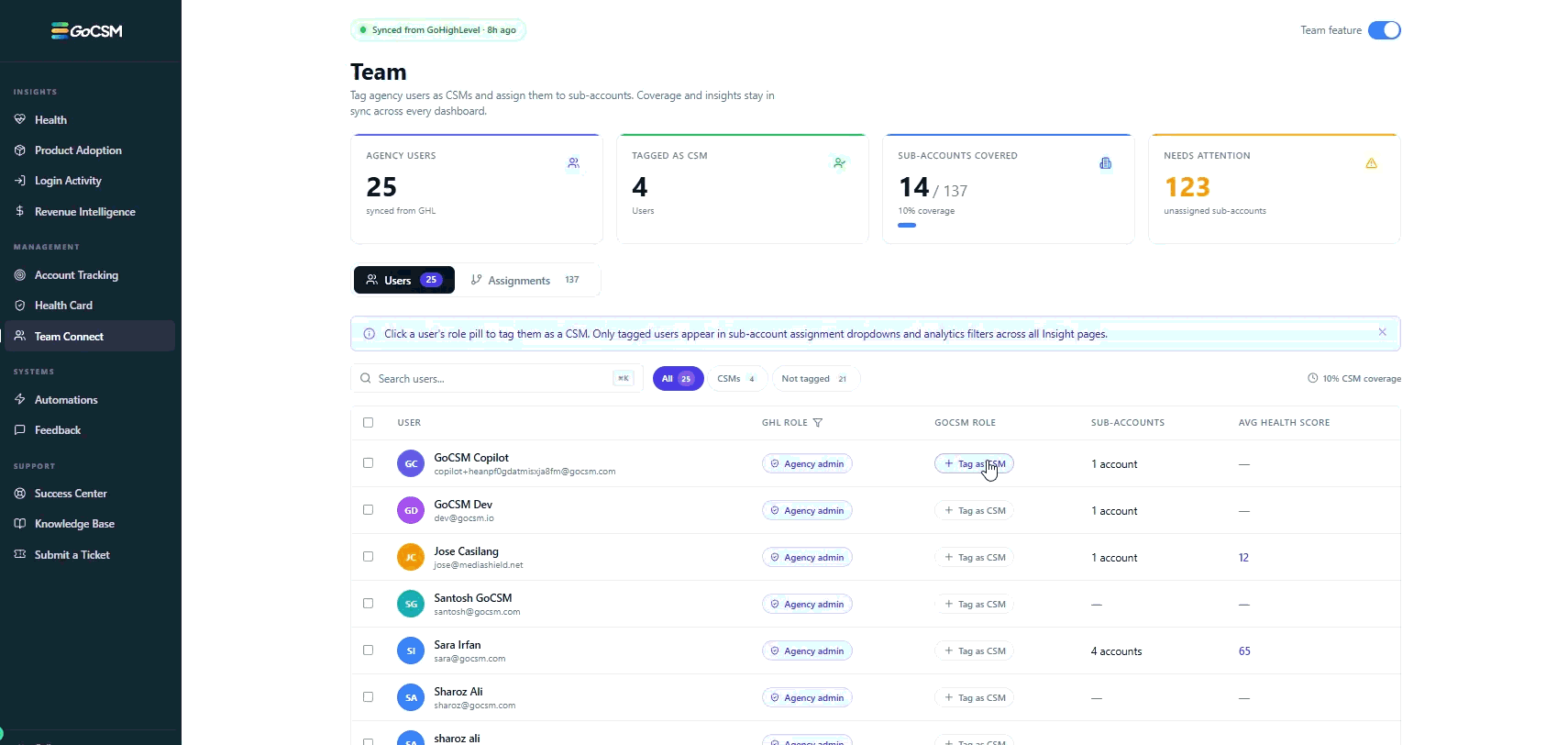1568x745 pixels.
Task: Click the Login Activity arrow icon
Action: click(x=20, y=181)
